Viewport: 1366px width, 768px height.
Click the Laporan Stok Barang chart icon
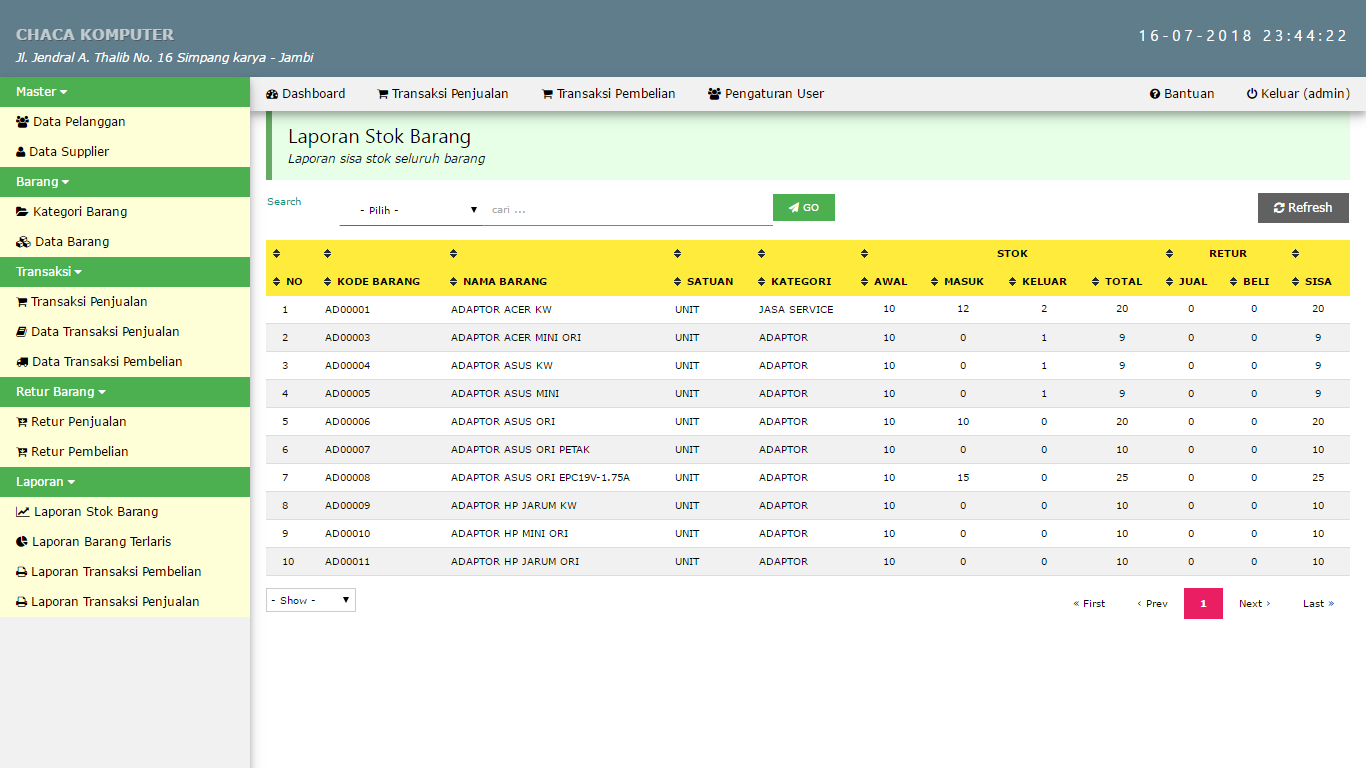pos(23,512)
